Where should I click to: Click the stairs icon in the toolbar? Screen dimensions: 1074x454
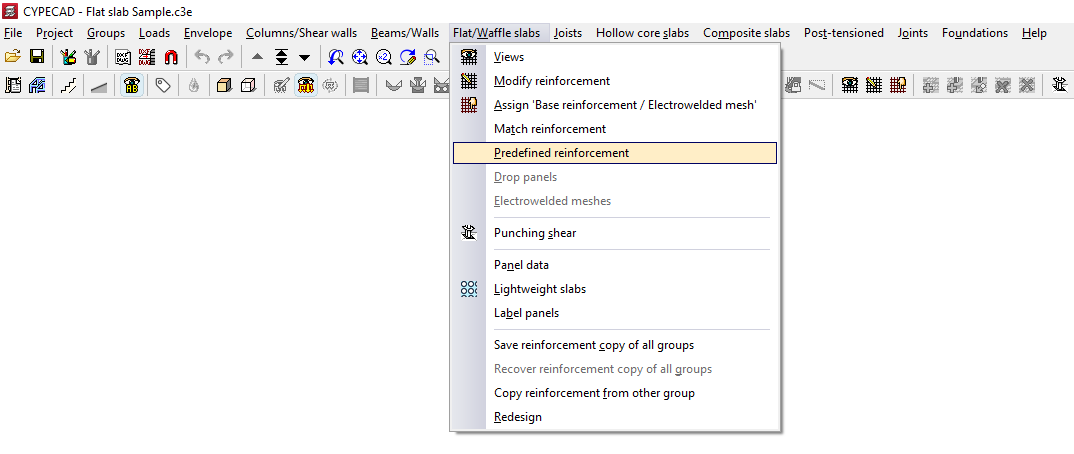68,86
